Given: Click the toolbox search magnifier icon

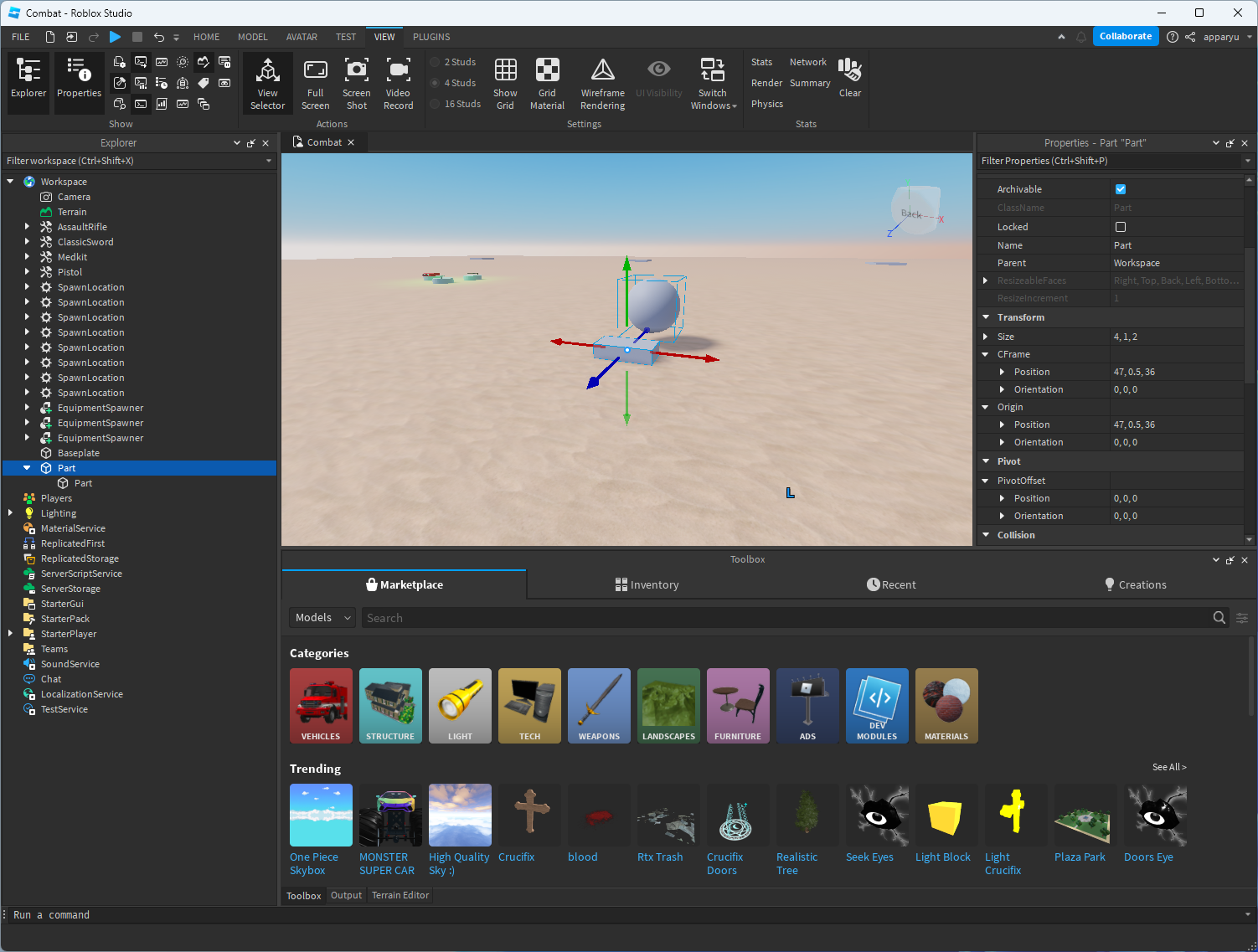Looking at the screenshot, I should (1219, 618).
